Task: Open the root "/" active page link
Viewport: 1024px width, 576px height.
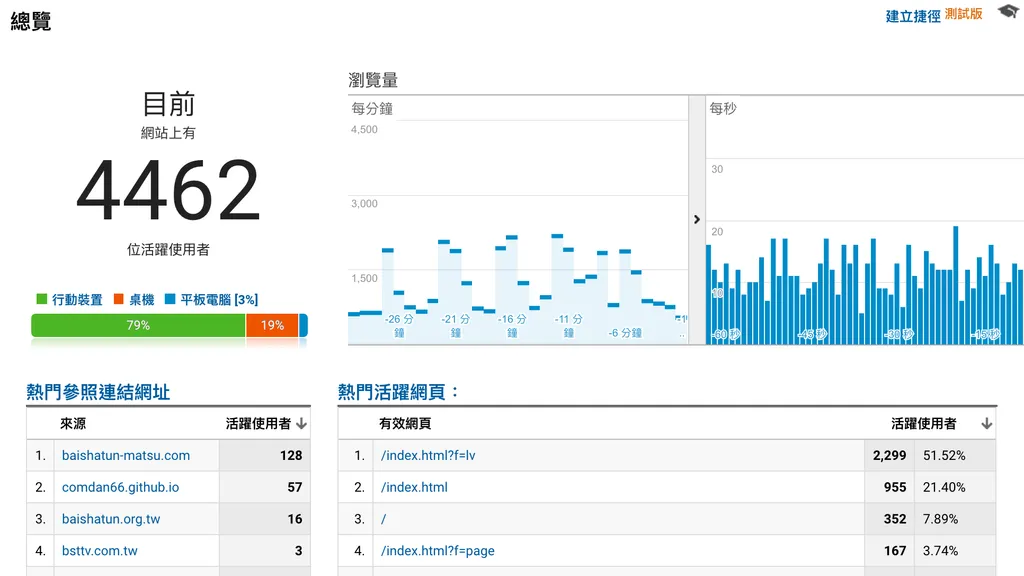Action: pos(383,519)
